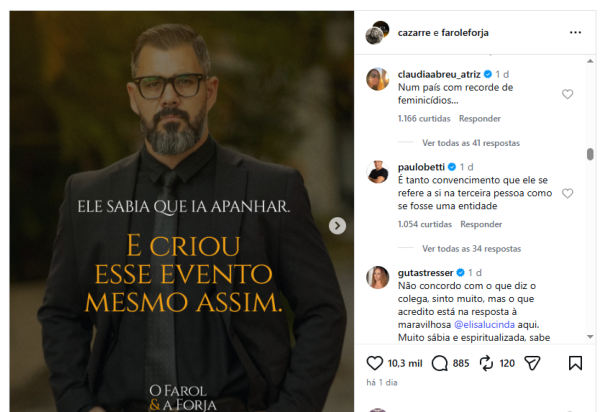
Task: Reply to paulobetti's comment
Action: (x=481, y=224)
